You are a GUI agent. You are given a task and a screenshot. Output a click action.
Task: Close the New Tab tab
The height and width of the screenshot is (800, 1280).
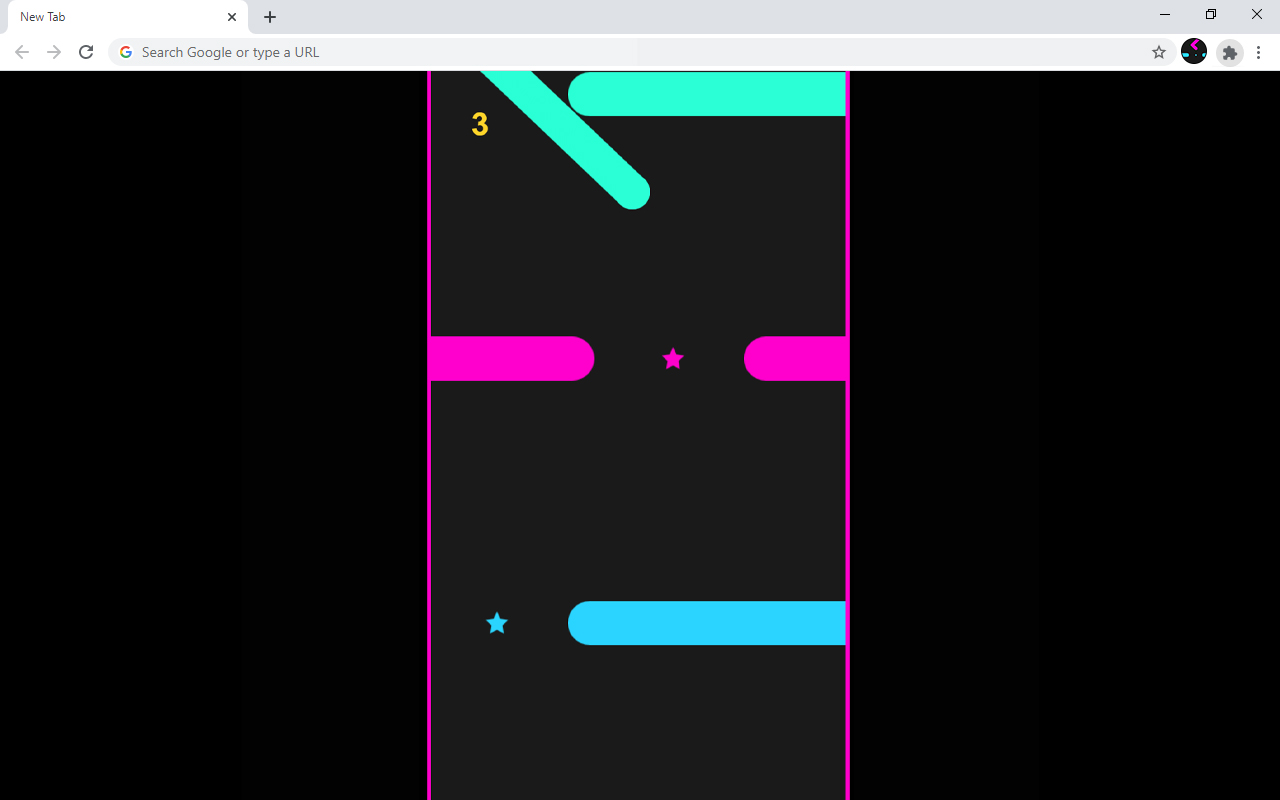(232, 17)
